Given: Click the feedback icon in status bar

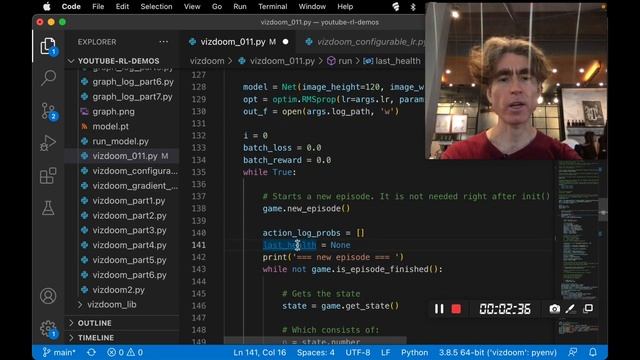Looking at the screenshot, I should [573, 352].
